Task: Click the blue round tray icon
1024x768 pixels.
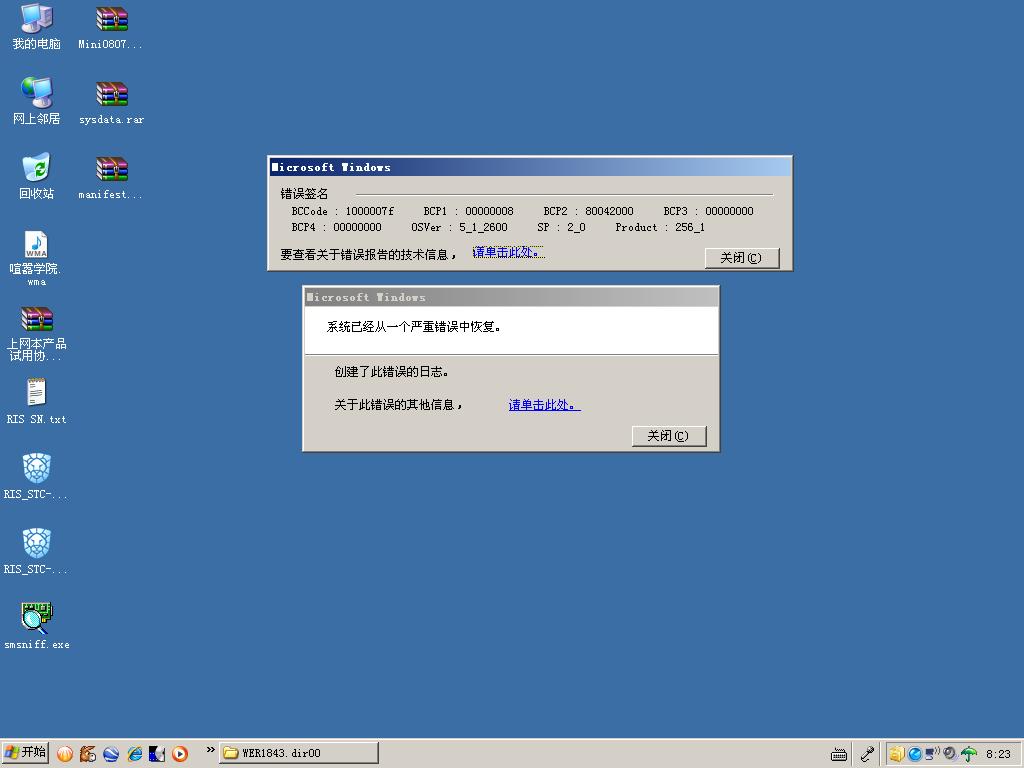Action: 915,754
